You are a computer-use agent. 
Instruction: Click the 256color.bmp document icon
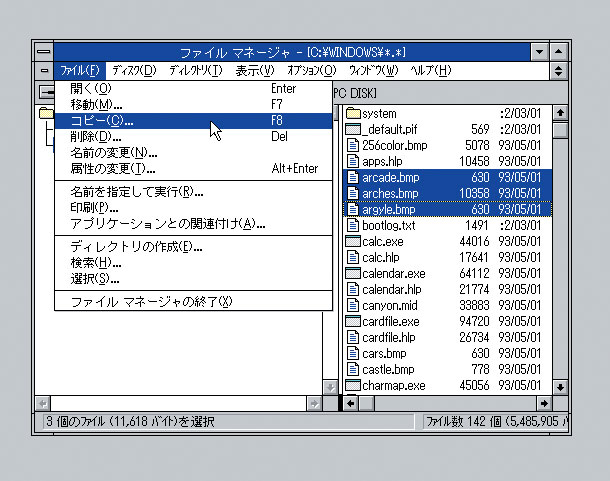pyautogui.click(x=353, y=145)
